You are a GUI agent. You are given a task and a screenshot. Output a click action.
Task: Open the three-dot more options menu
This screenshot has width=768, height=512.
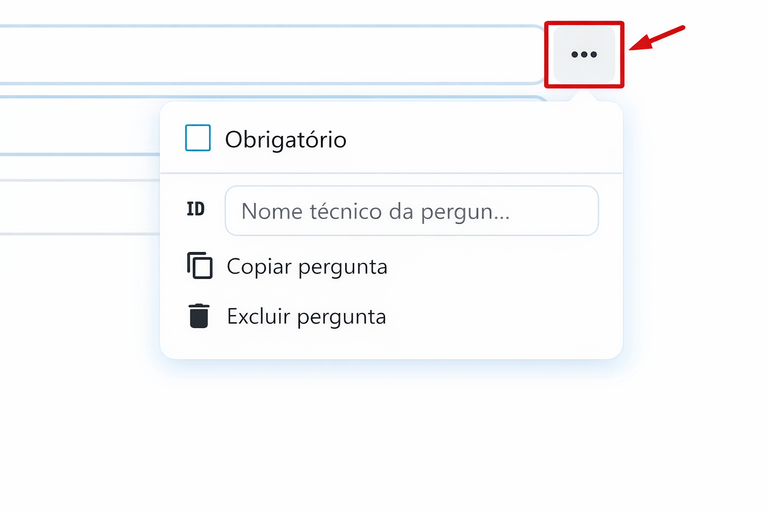pyautogui.click(x=584, y=55)
